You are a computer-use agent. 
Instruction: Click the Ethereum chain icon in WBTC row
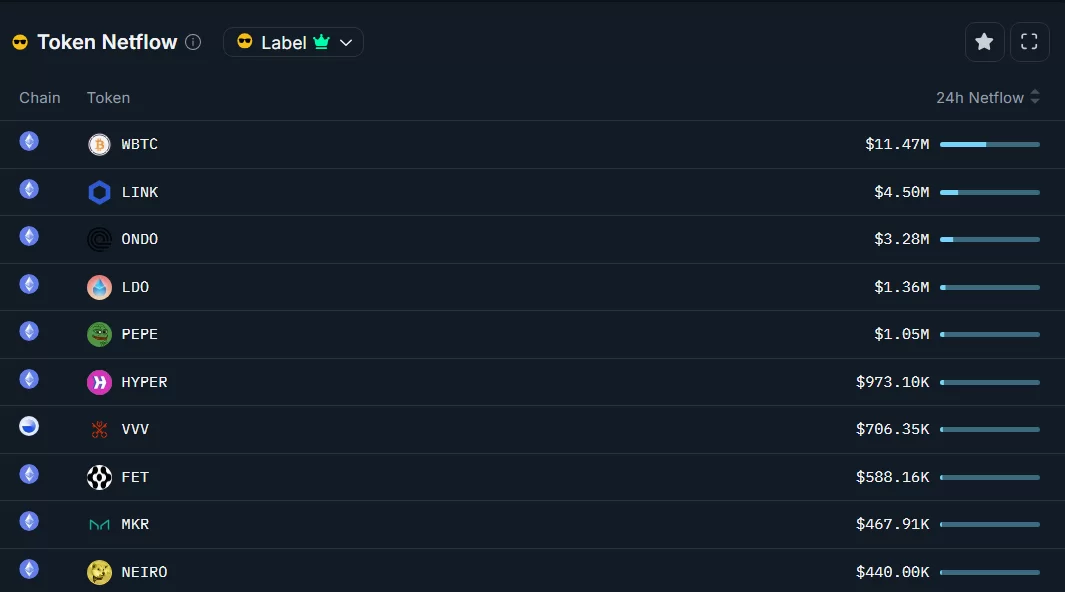(x=29, y=141)
